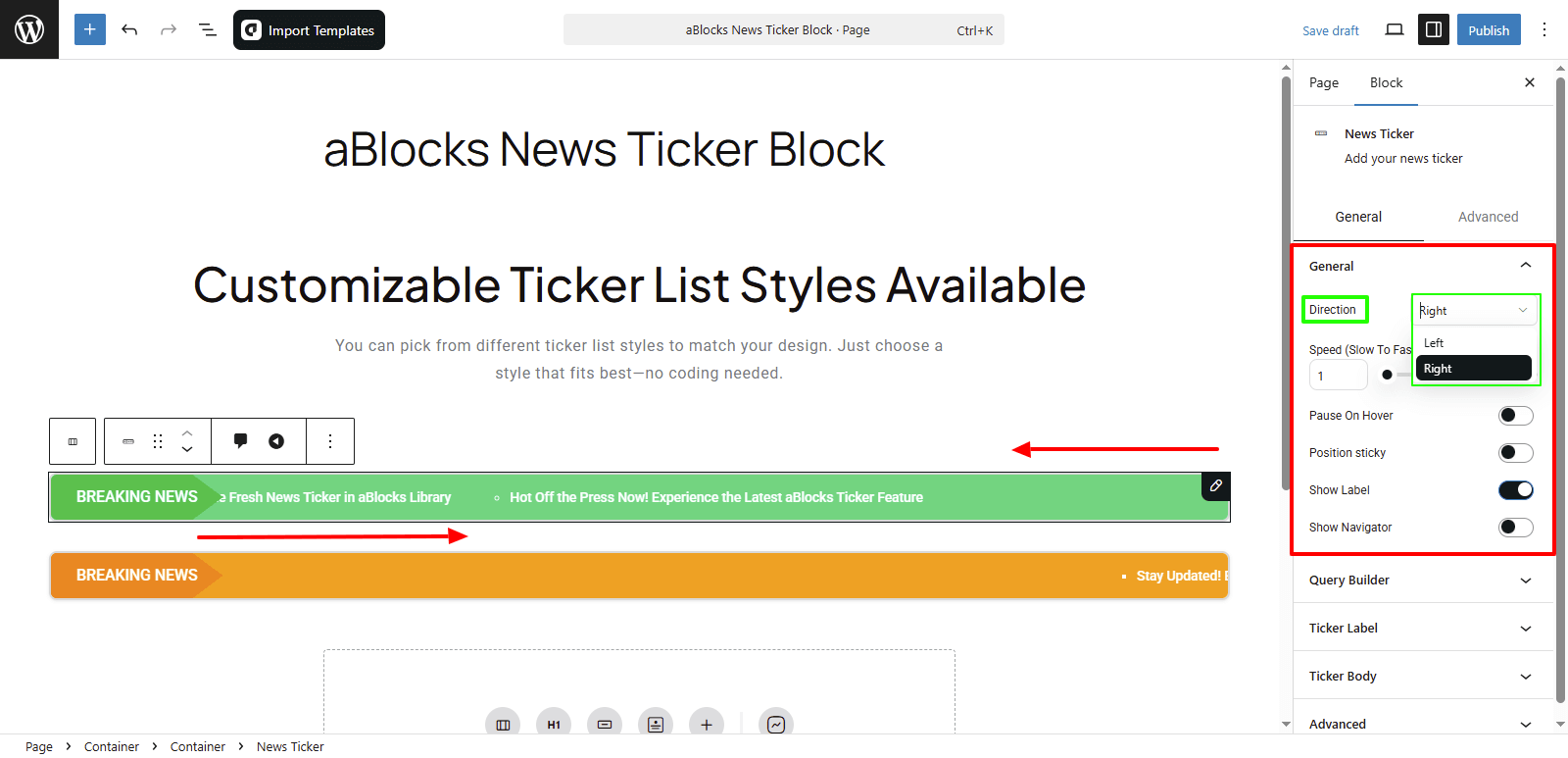Screen dimensions: 1568x758
Task: Open the WordPress logo menu
Action: [29, 29]
